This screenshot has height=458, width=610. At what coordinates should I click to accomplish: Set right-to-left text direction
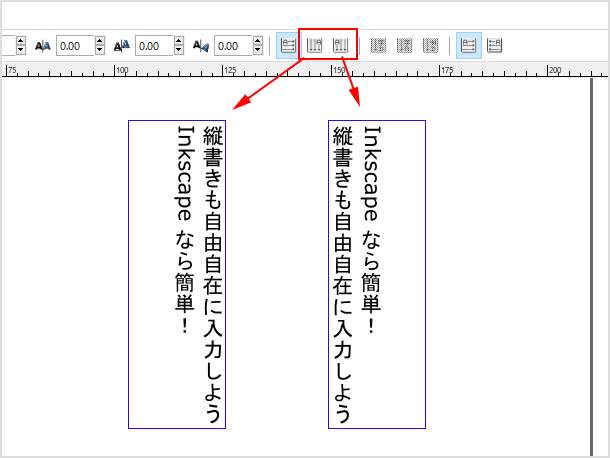494,46
